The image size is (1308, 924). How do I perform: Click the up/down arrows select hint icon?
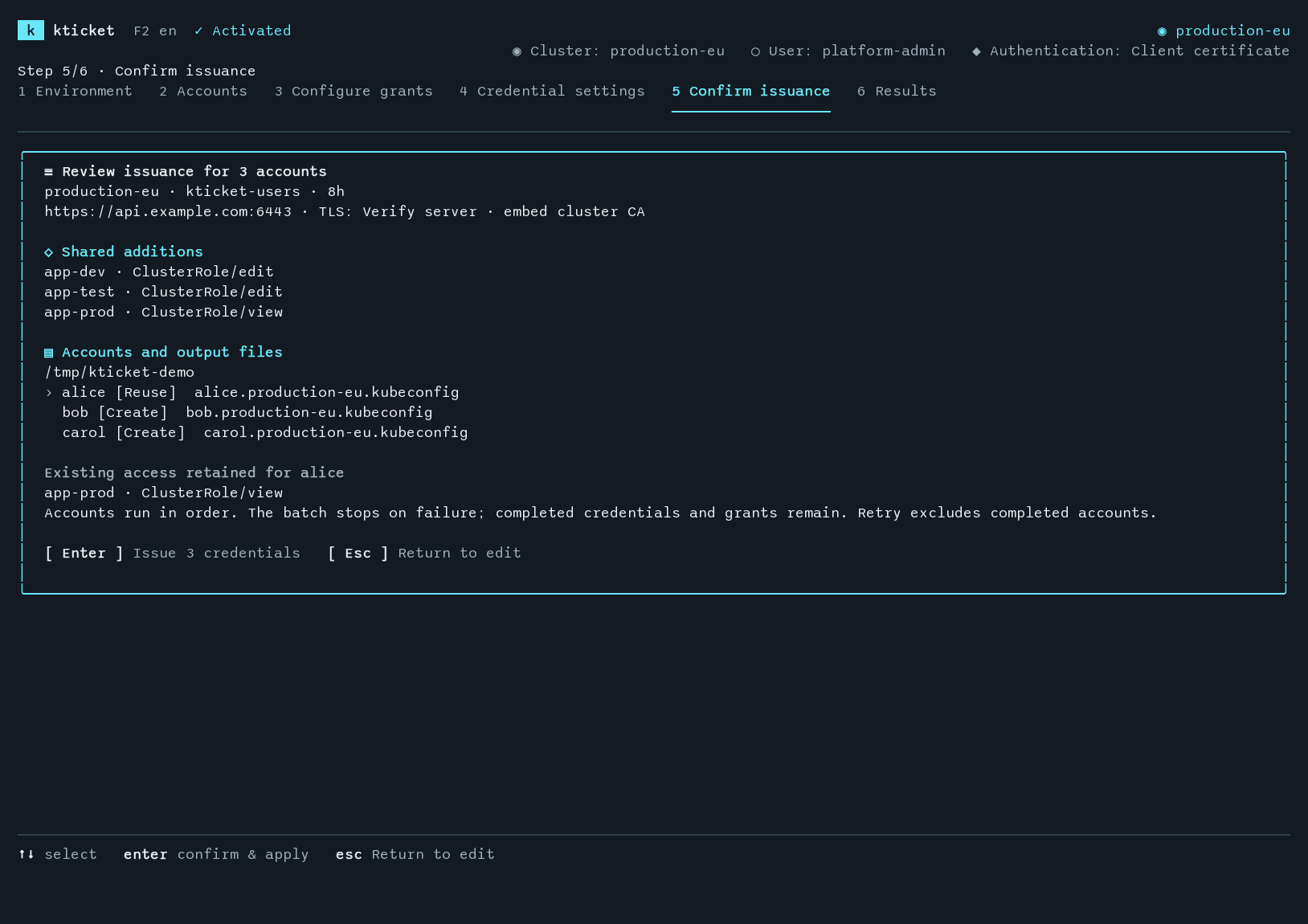pos(27,854)
